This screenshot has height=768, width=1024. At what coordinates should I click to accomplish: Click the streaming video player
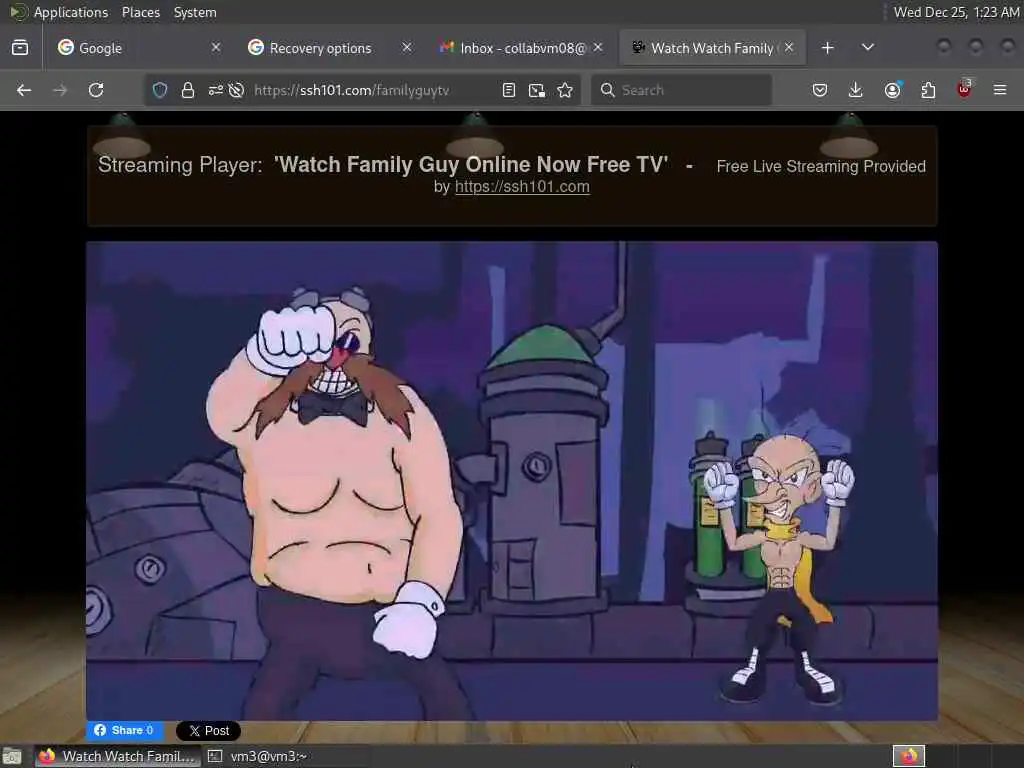[x=512, y=481]
